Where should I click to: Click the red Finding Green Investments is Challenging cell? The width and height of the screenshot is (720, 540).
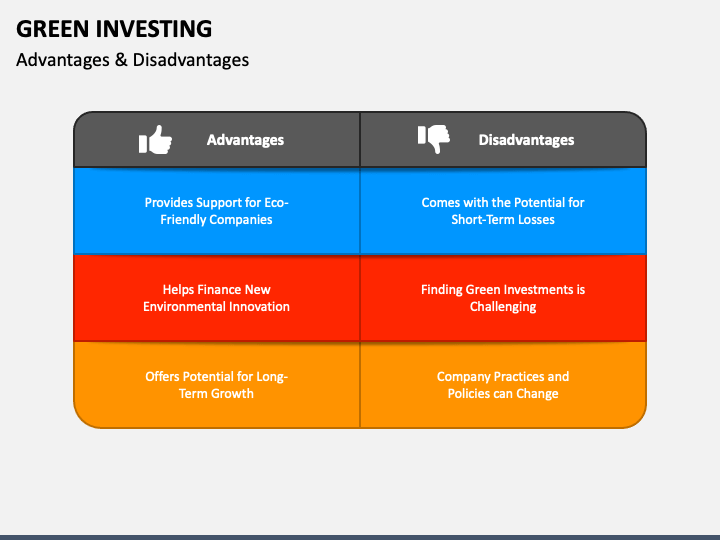(x=503, y=298)
